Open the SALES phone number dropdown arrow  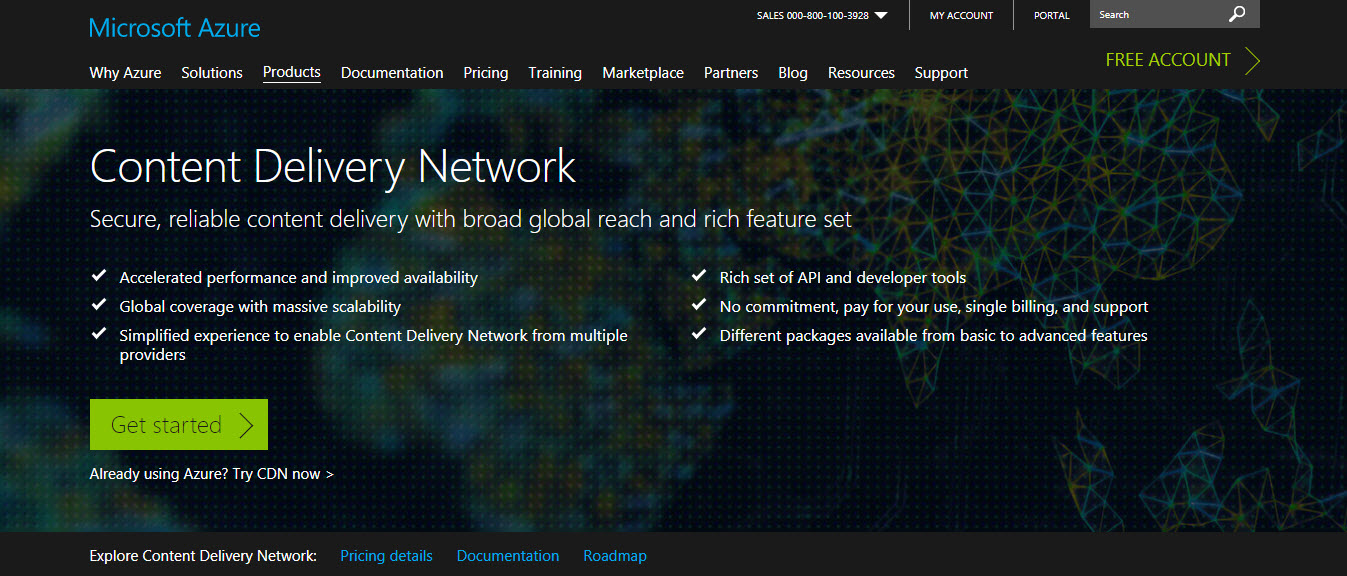pyautogui.click(x=880, y=15)
